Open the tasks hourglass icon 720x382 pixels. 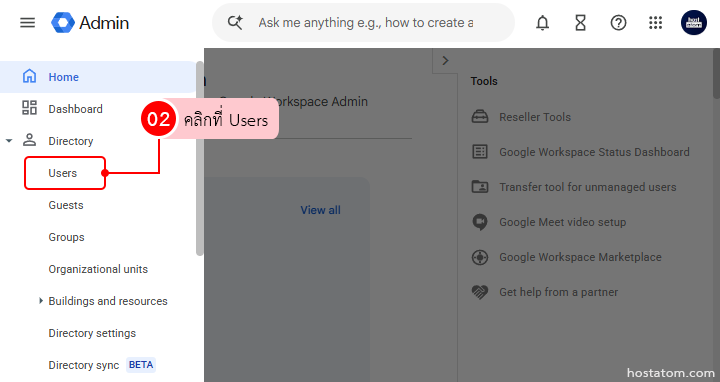click(580, 22)
